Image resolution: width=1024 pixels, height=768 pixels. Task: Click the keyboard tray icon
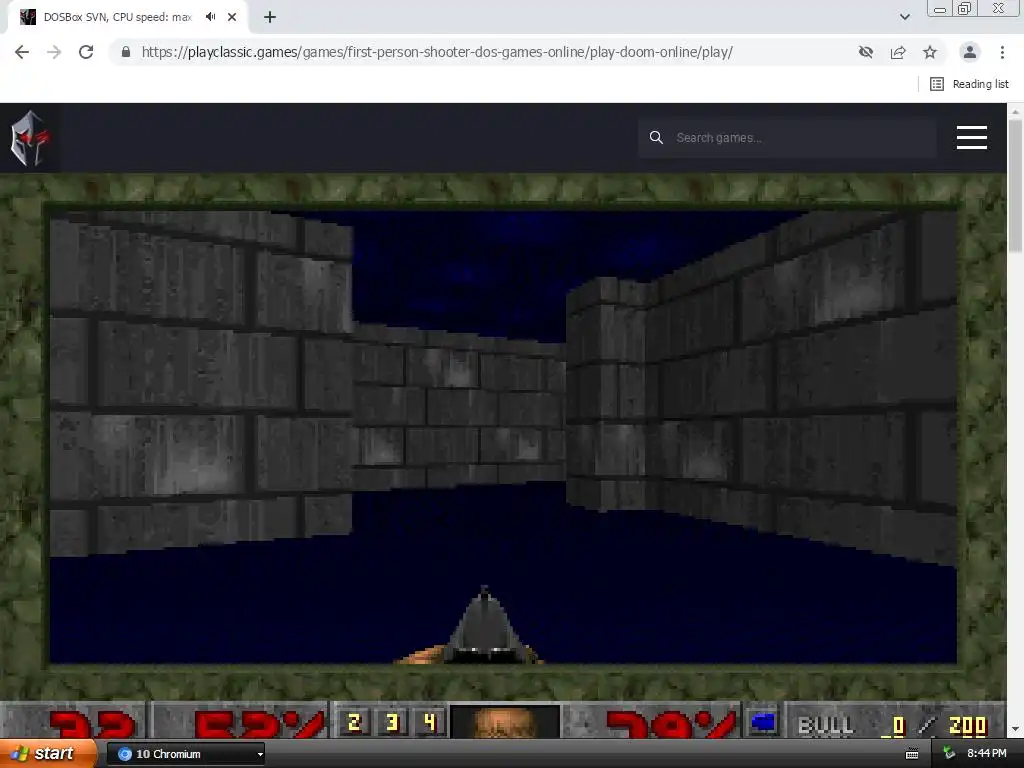(x=912, y=754)
